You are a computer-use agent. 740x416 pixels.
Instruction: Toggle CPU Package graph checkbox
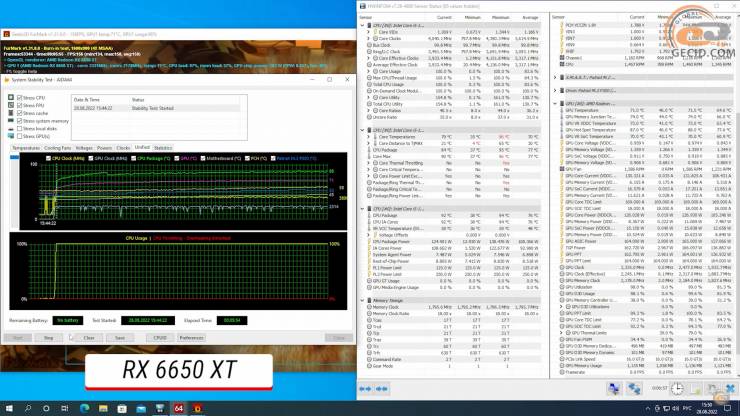134,158
